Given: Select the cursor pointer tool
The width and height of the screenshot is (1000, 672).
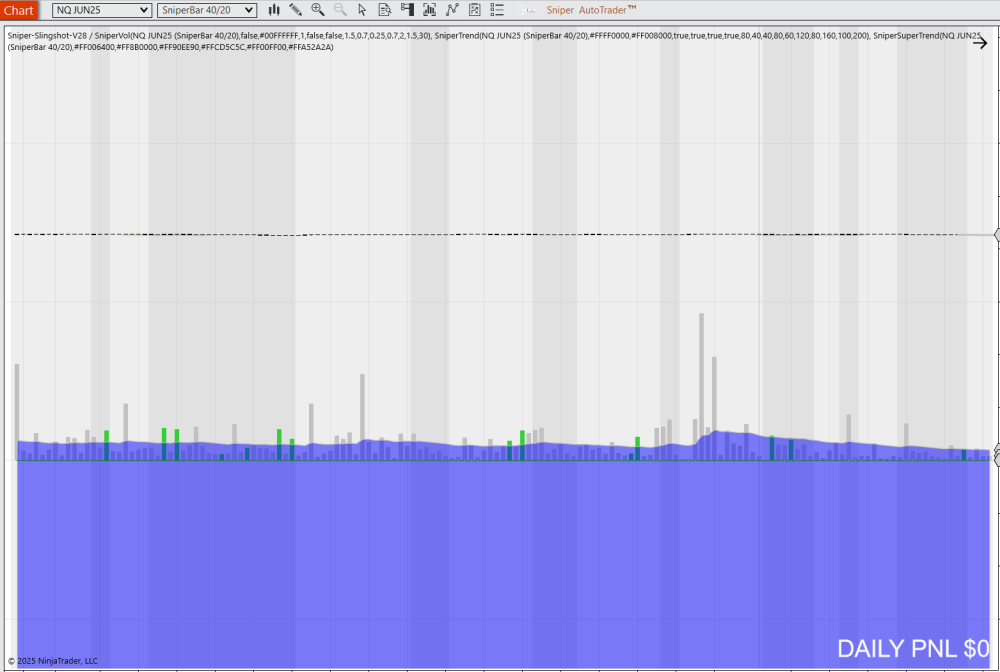Looking at the screenshot, I should (362, 10).
